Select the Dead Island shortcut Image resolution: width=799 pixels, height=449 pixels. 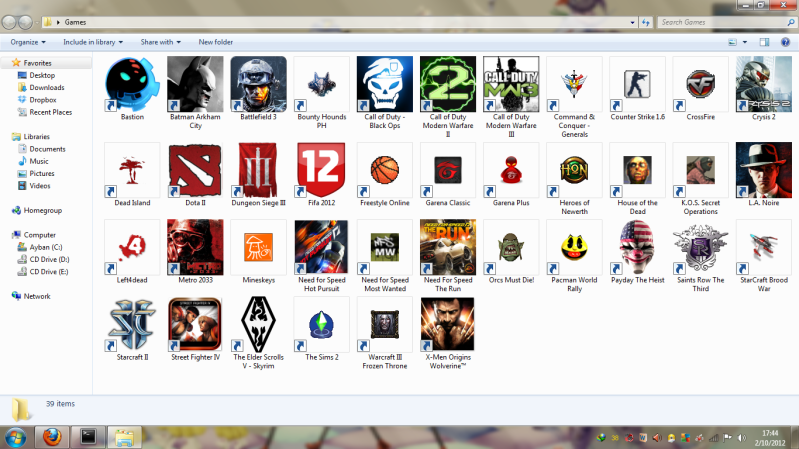132,170
